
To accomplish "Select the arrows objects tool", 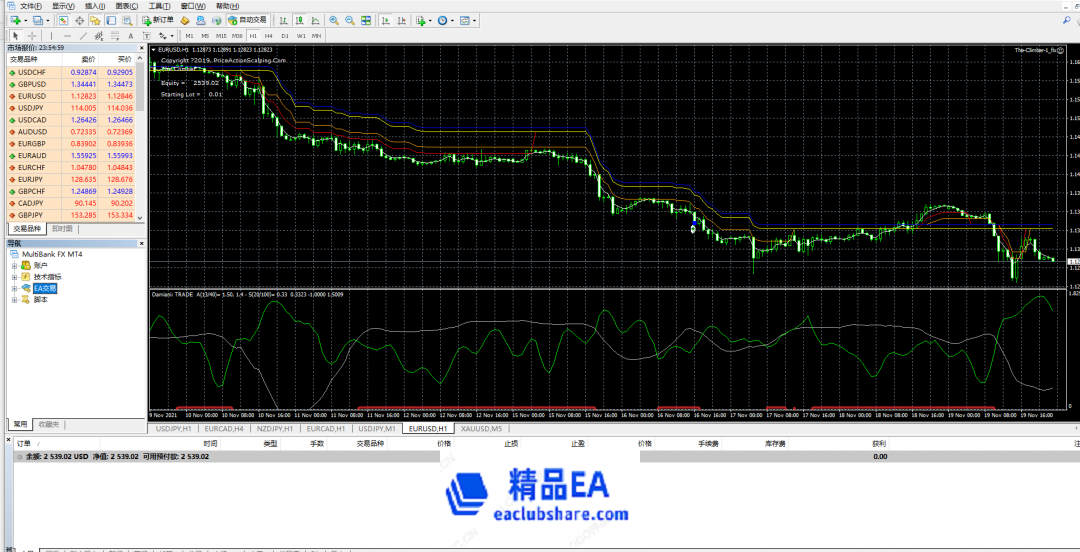I will (x=163, y=35).
